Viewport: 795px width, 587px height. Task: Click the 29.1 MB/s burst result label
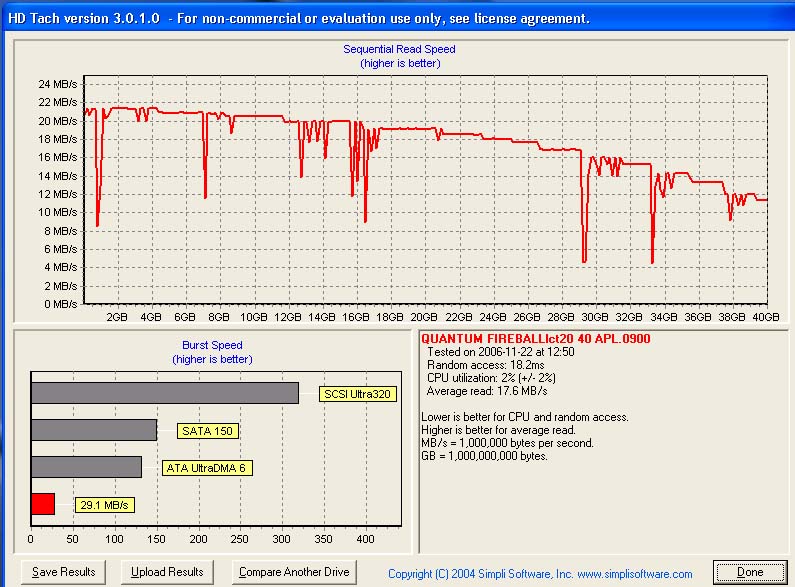104,505
